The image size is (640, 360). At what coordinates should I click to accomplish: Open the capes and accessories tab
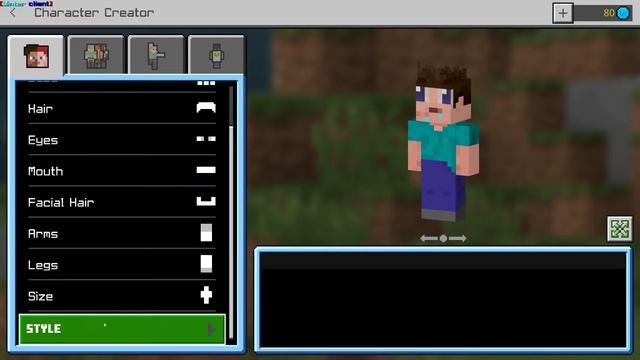(x=216, y=55)
